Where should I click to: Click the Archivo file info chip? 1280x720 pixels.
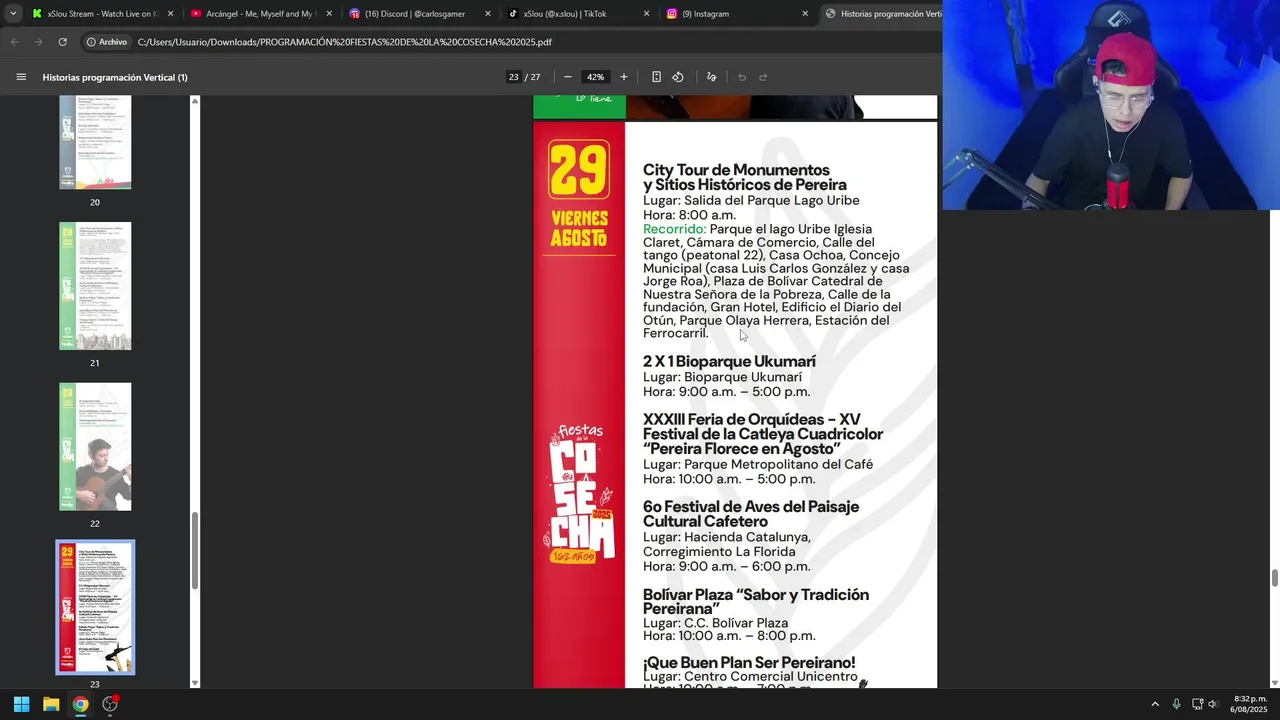tap(106, 42)
